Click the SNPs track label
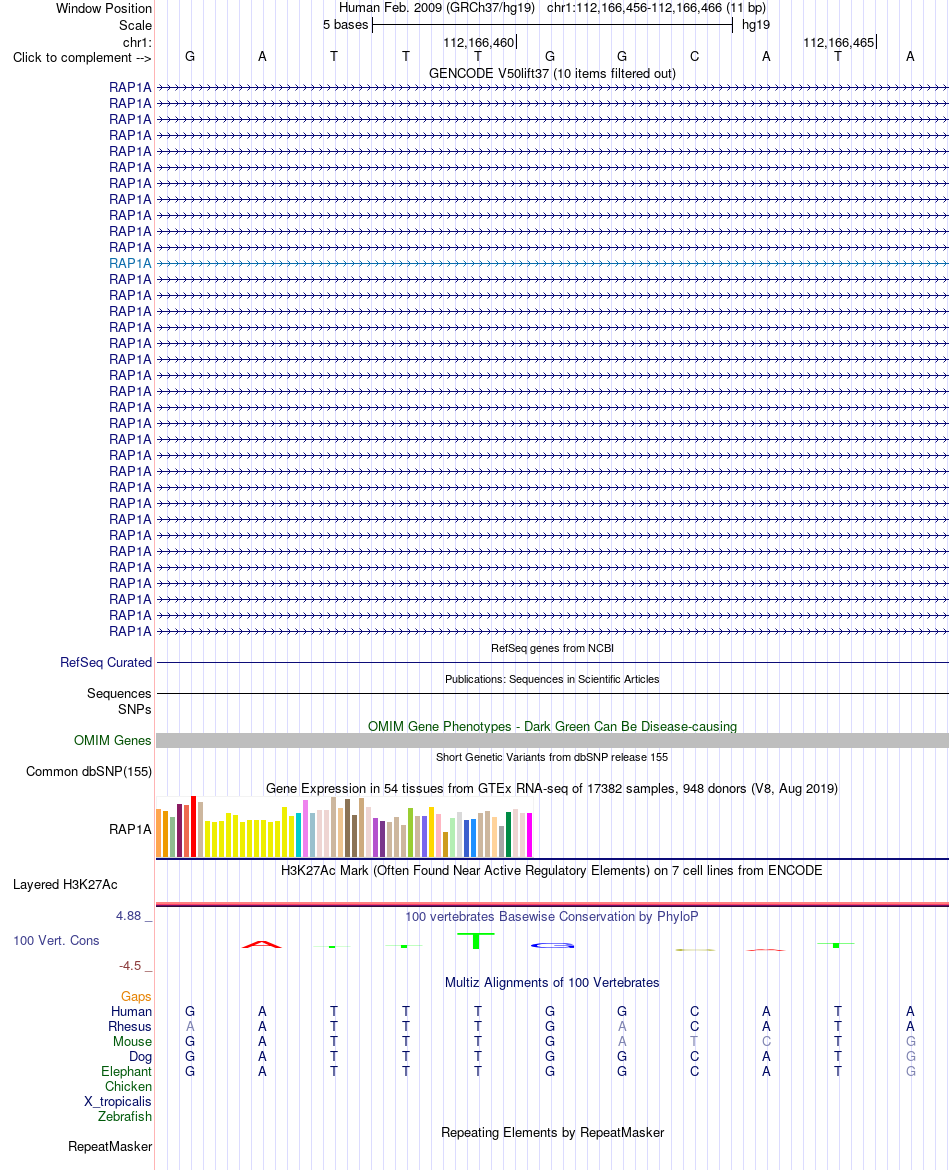The image size is (950, 1170). [x=134, y=710]
